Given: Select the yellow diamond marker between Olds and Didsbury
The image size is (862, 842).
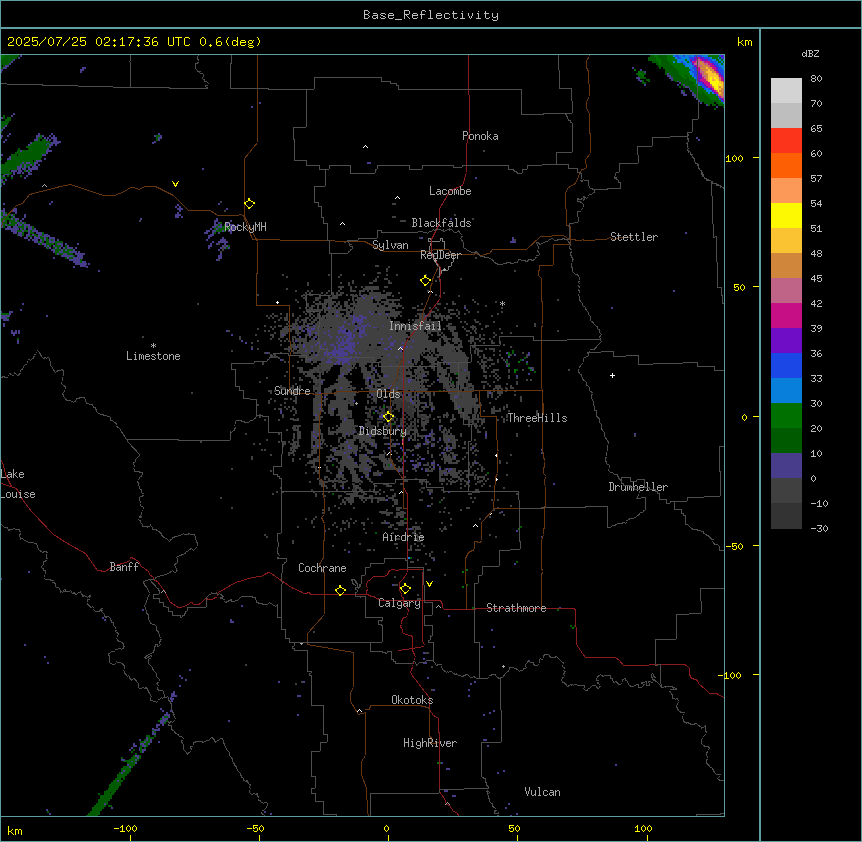Looking at the screenshot, I should [389, 417].
